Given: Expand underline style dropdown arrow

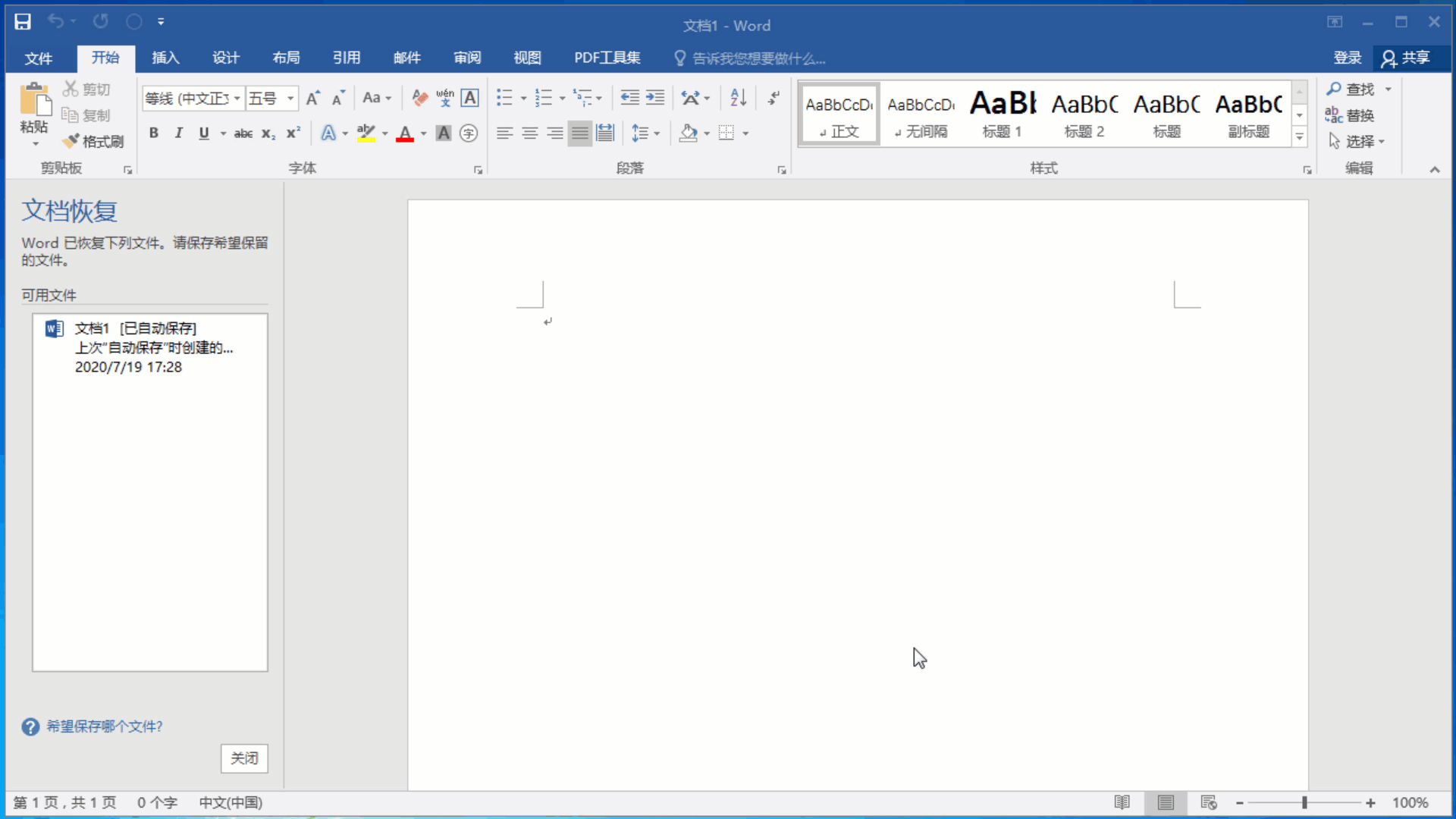Looking at the screenshot, I should click(x=223, y=133).
